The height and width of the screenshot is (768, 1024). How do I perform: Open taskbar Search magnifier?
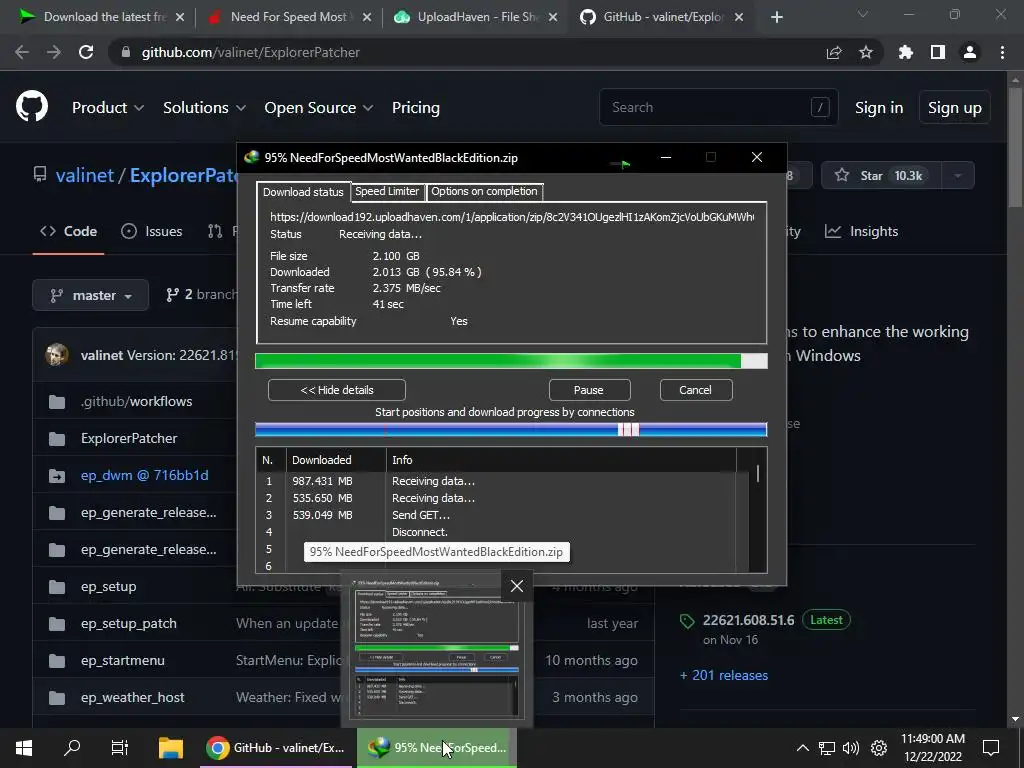72,748
